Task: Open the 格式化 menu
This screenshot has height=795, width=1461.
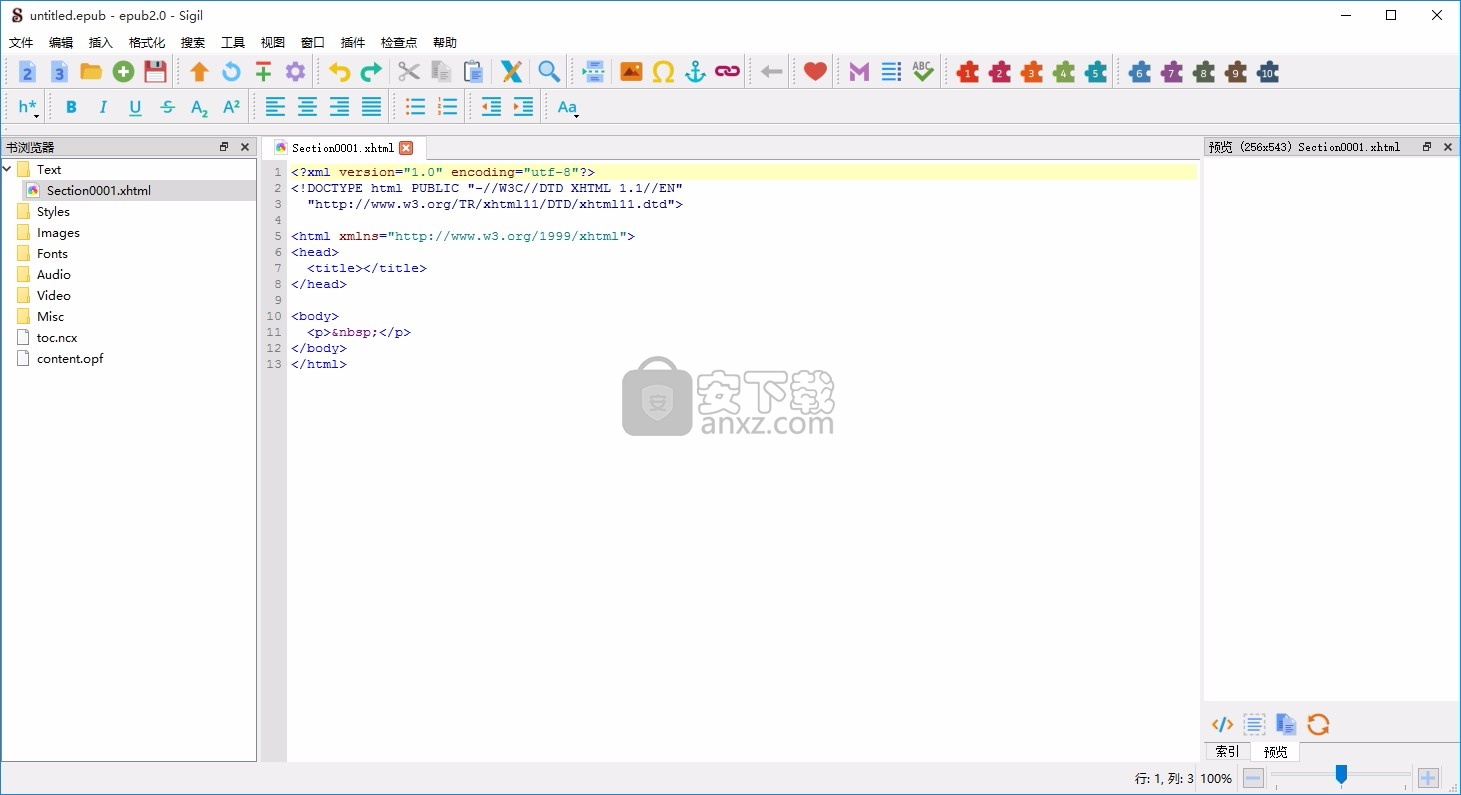Action: 147,43
